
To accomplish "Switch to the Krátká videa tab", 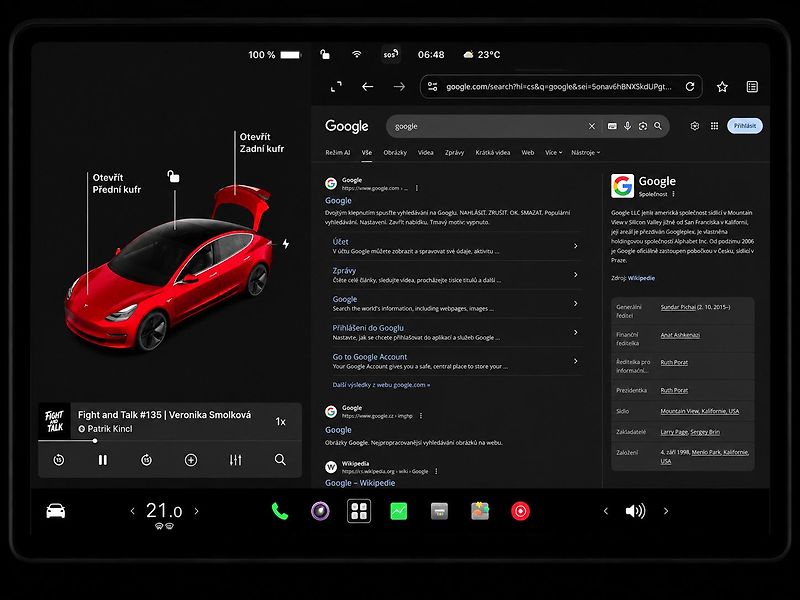I will [x=493, y=153].
